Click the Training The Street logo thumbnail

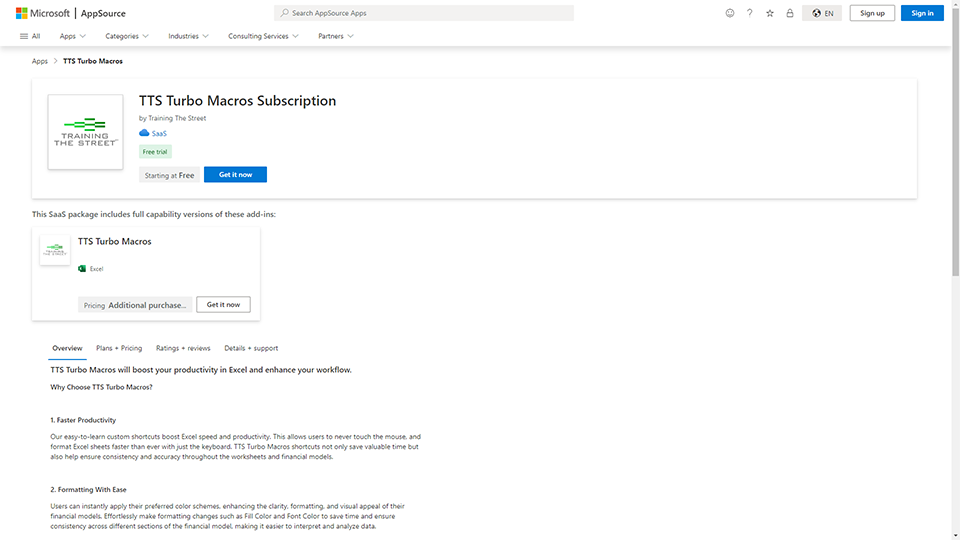[x=85, y=132]
